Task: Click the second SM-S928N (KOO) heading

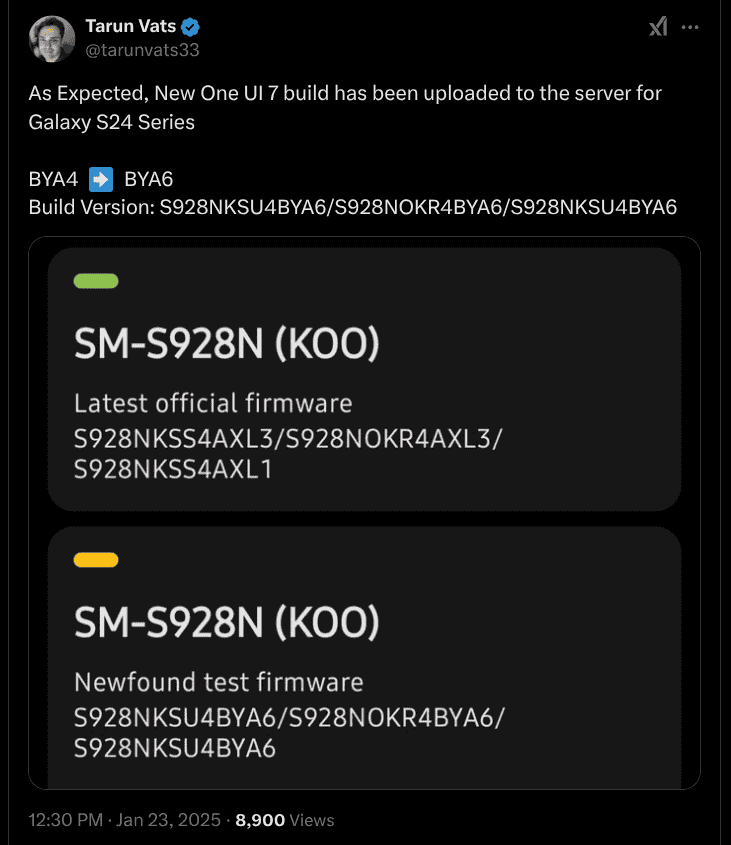Action: pos(226,622)
